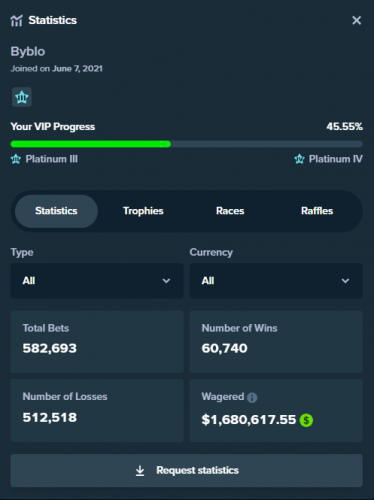Go to the Raffles tab

pos(317,211)
